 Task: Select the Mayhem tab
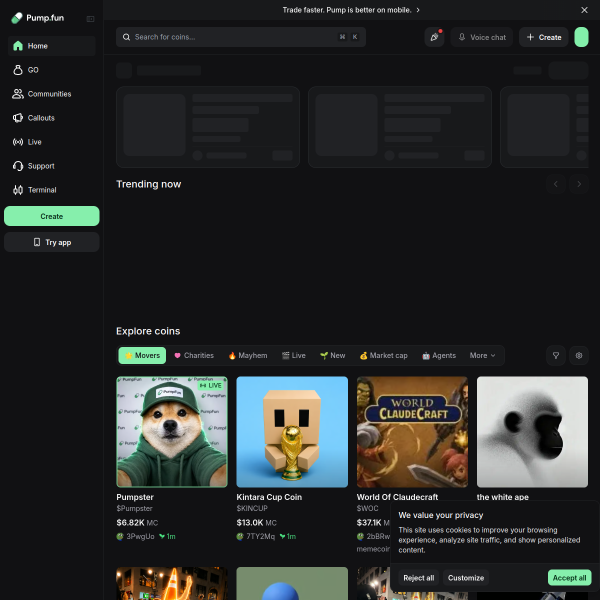[x=248, y=355]
